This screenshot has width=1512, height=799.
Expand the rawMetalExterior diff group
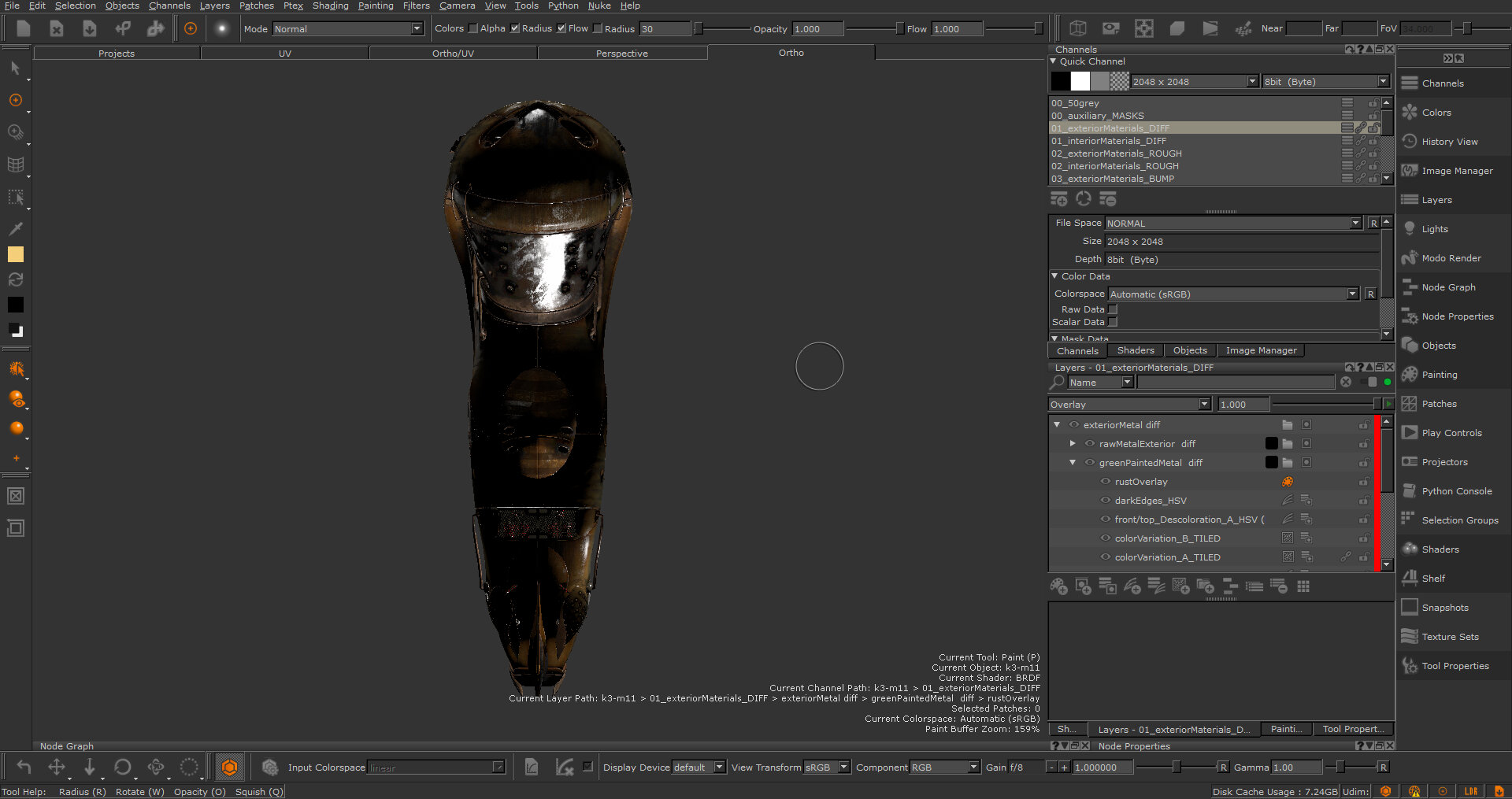coord(1073,444)
